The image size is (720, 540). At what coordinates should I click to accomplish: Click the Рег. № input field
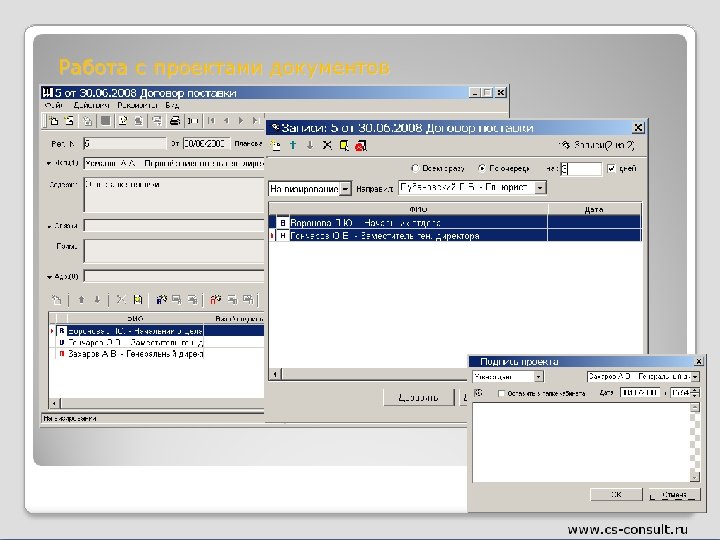pyautogui.click(x=125, y=144)
